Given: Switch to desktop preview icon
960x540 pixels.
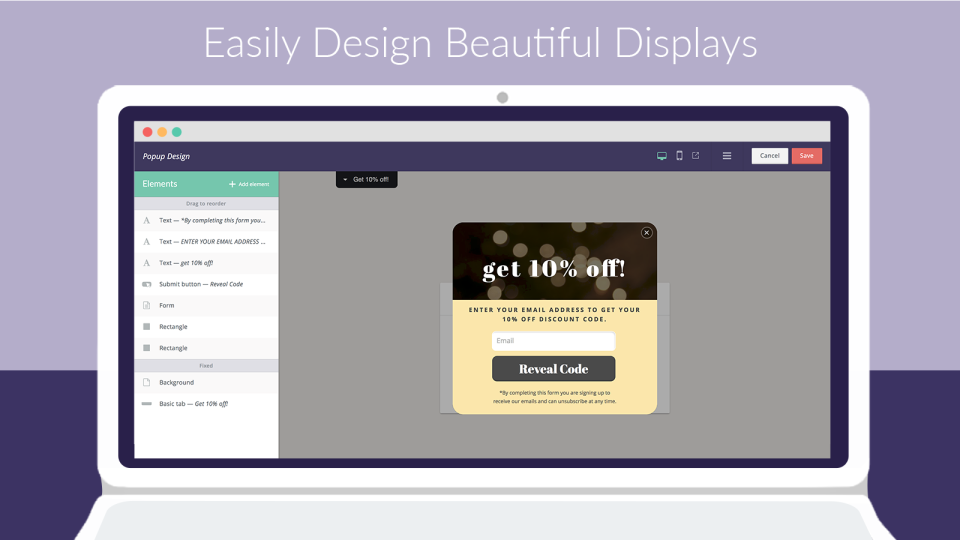Looking at the screenshot, I should pyautogui.click(x=662, y=156).
